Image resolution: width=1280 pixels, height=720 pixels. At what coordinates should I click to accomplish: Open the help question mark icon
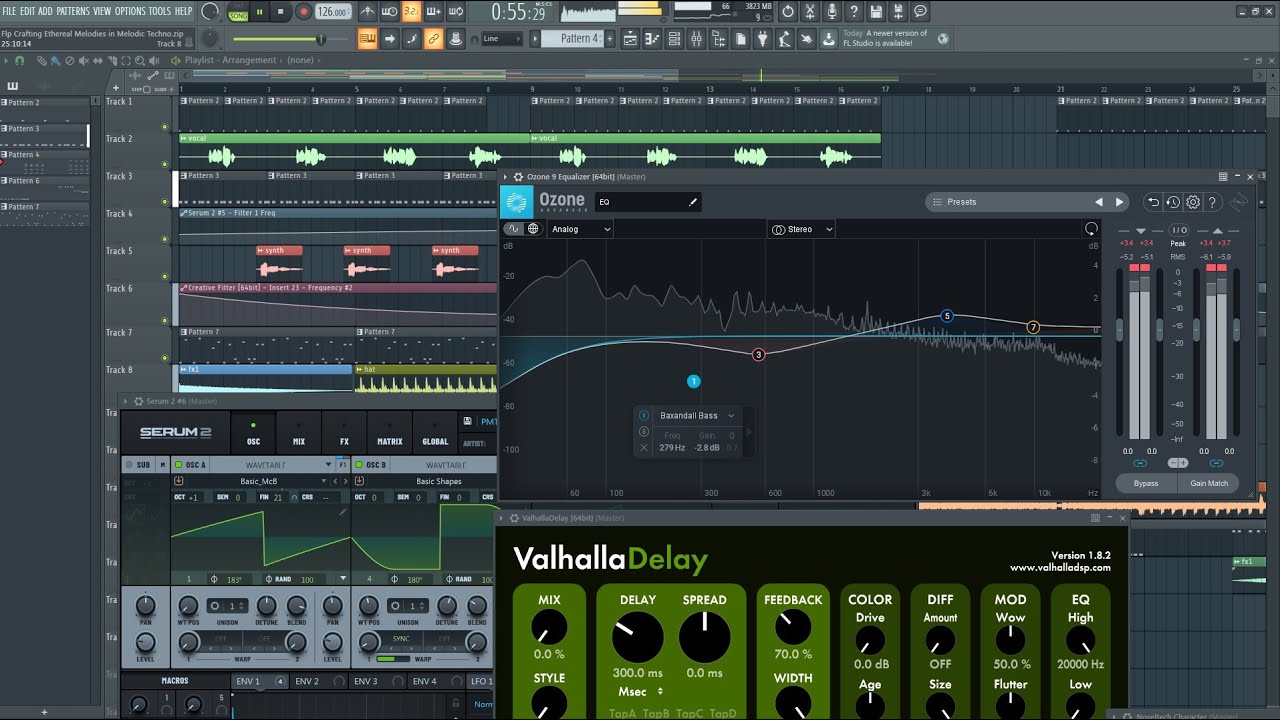pyautogui.click(x=854, y=12)
